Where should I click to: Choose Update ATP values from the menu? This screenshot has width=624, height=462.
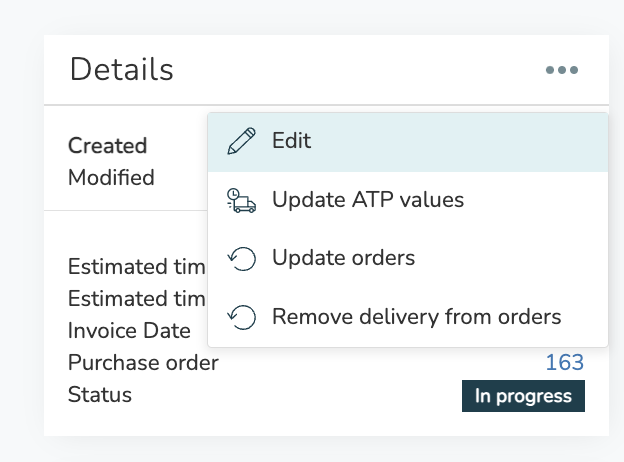coord(408,200)
